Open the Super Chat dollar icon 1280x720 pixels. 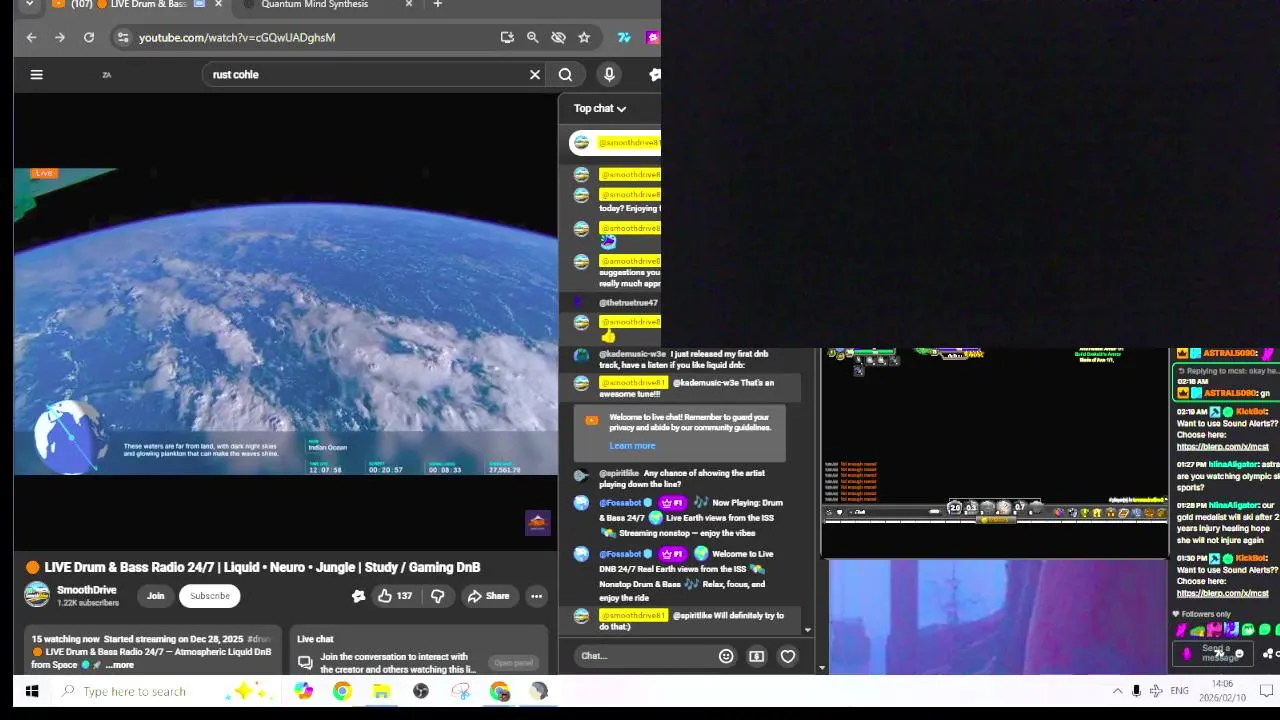(757, 656)
